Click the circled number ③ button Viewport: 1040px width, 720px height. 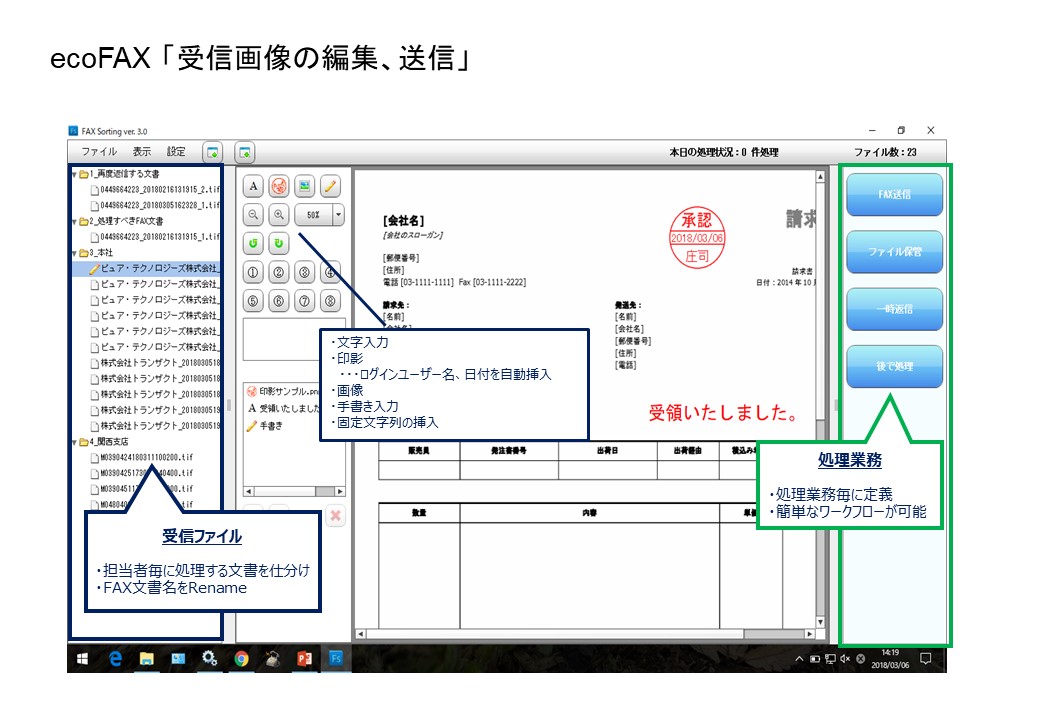pos(304,272)
